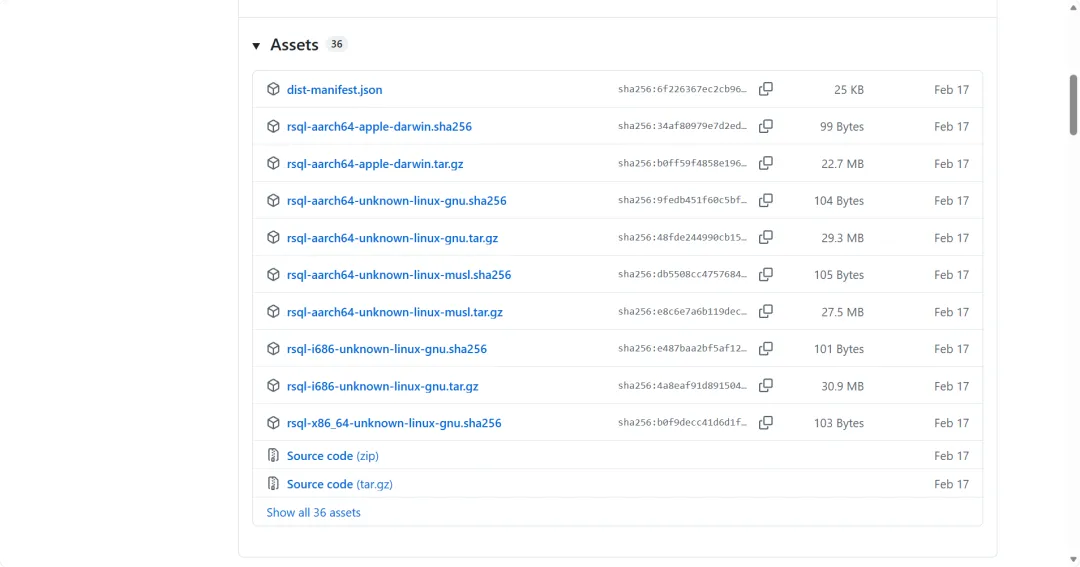Show all 36 assets

[x=313, y=512]
